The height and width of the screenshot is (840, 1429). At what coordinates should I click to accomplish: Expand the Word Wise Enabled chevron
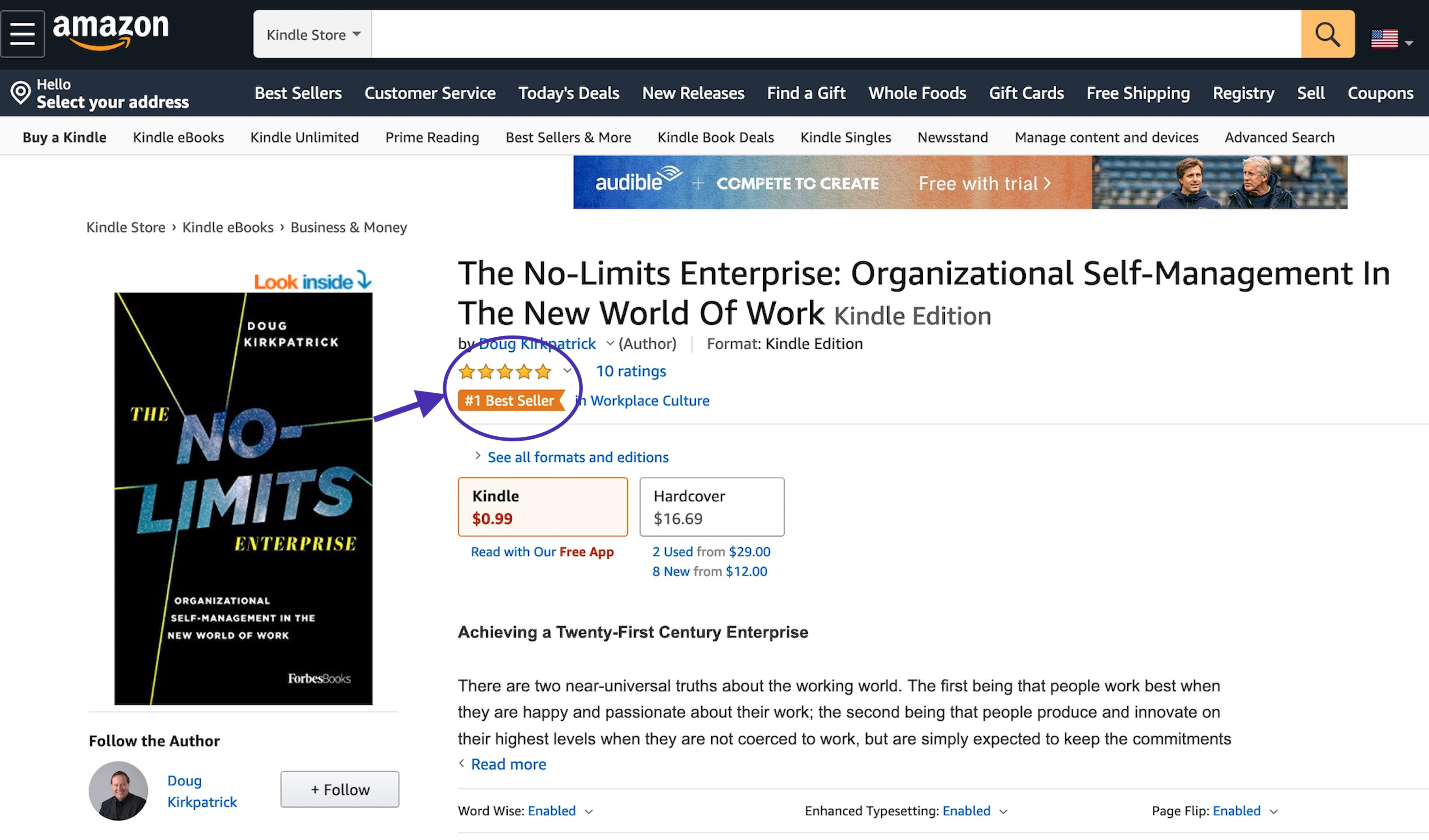point(589,812)
